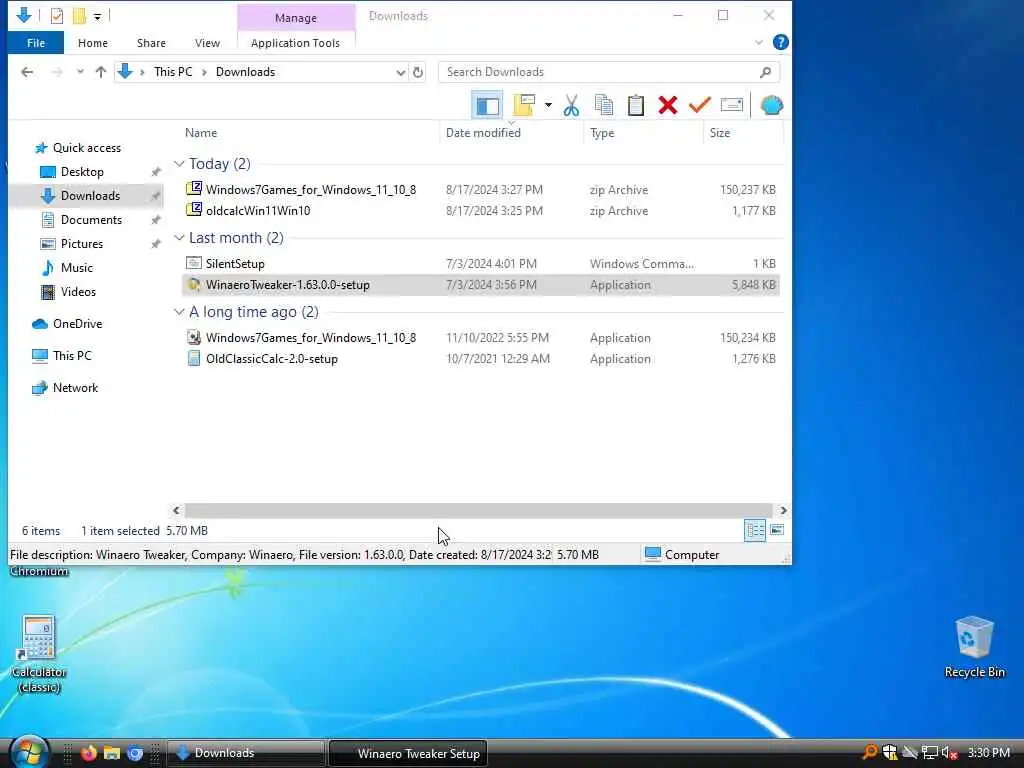The height and width of the screenshot is (768, 1024).
Task: Expand the ribbon with the chevron
Action: point(758,42)
